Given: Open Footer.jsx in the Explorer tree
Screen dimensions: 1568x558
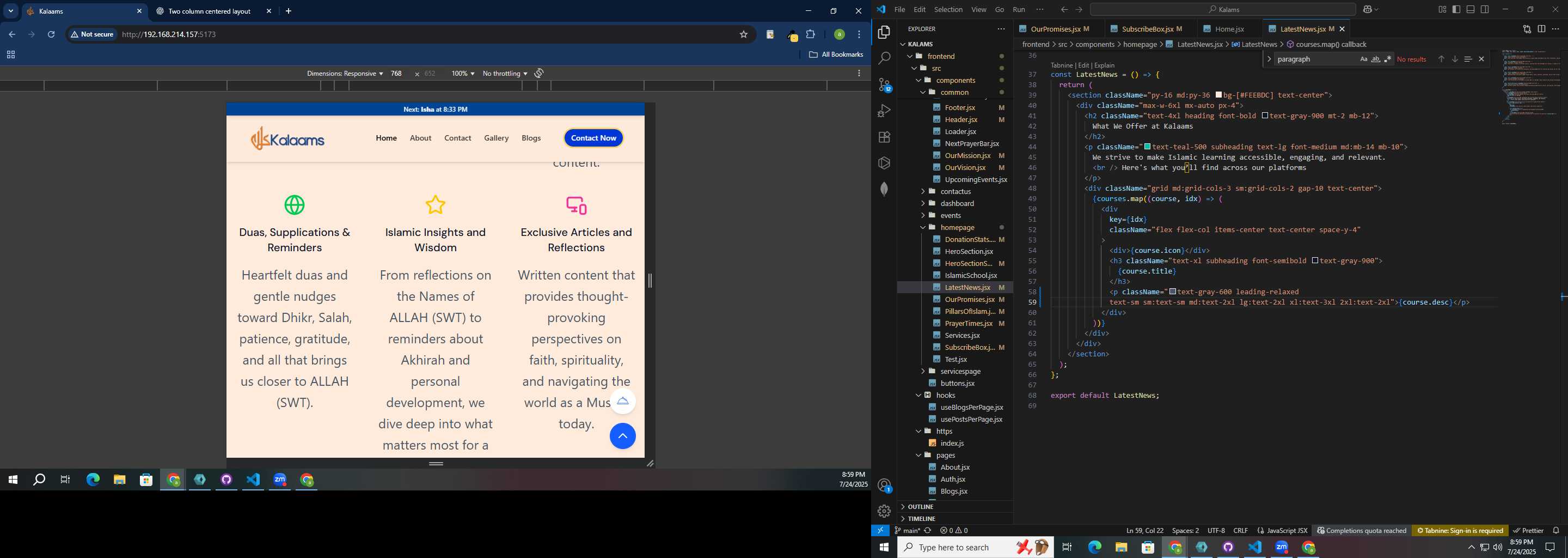Looking at the screenshot, I should coord(960,107).
